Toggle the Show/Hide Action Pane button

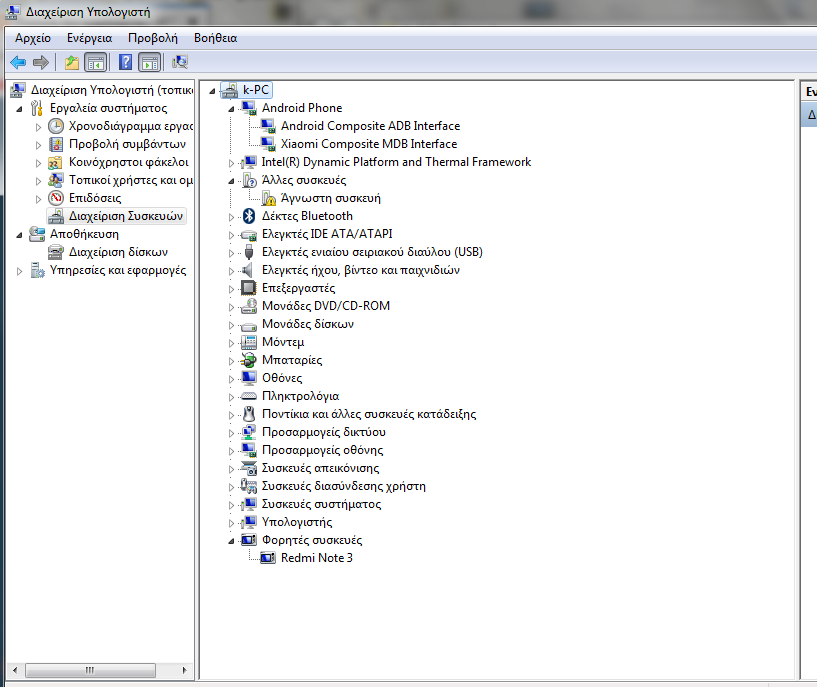click(x=149, y=62)
